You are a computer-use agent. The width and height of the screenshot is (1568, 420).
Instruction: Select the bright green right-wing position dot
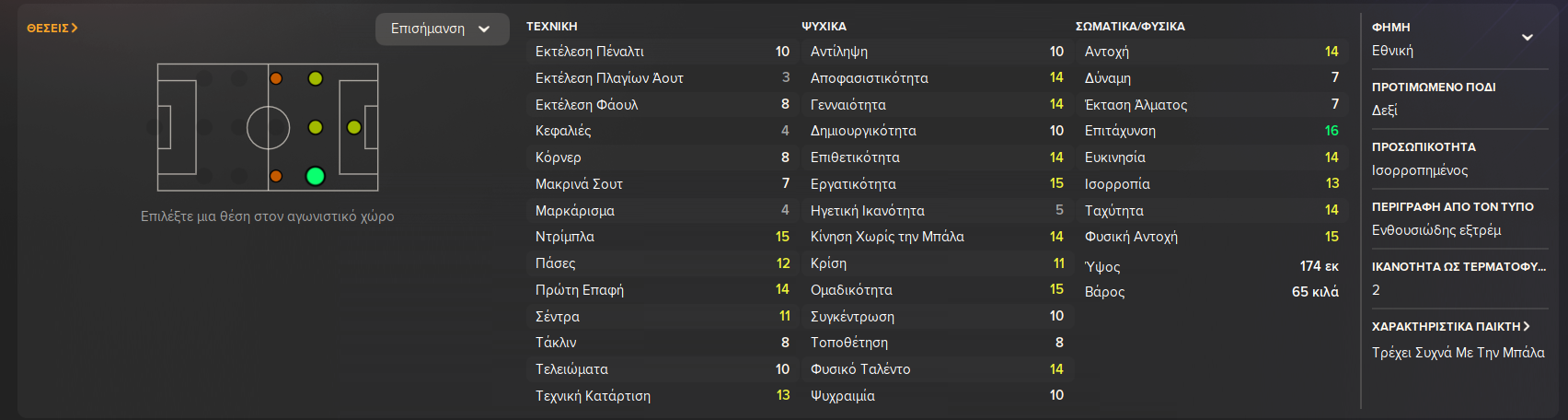(315, 176)
